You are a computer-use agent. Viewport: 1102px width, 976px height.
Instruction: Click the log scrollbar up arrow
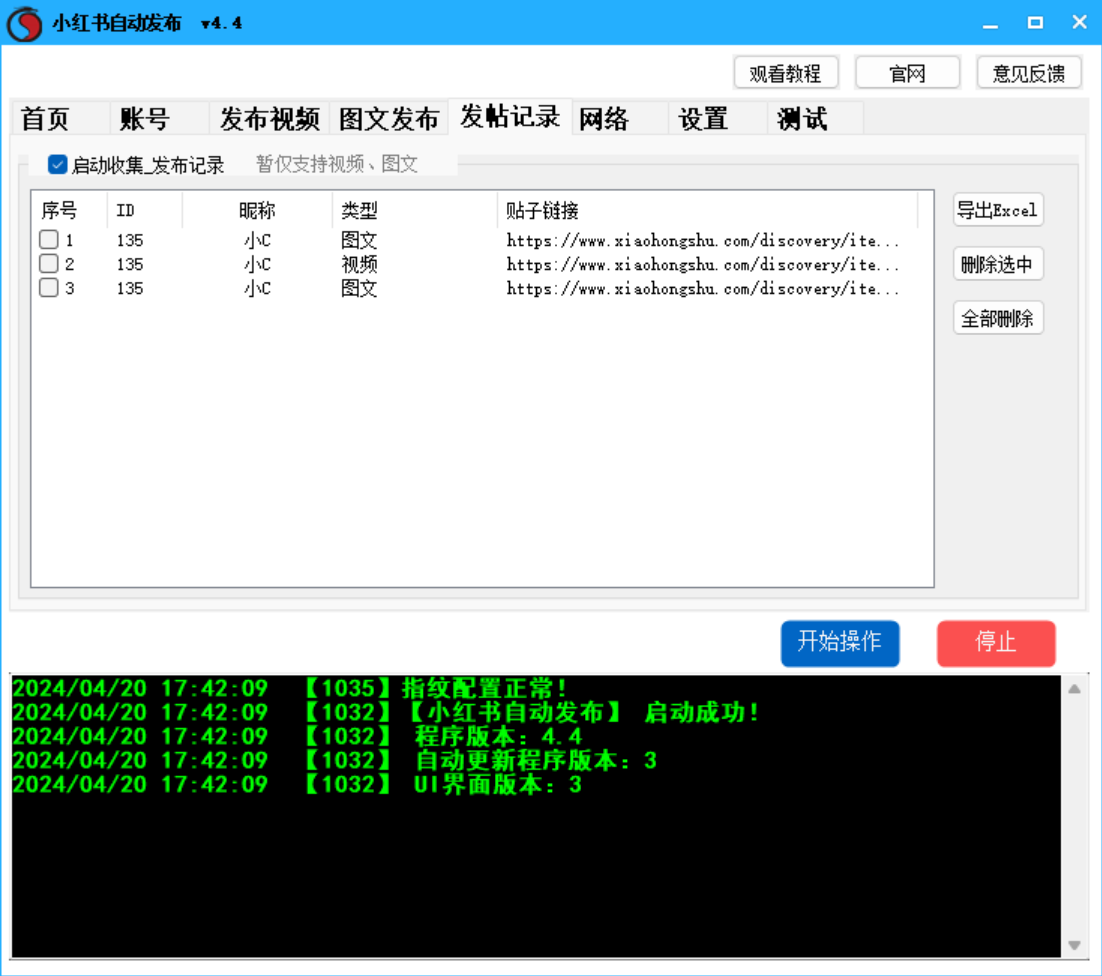tap(1075, 689)
